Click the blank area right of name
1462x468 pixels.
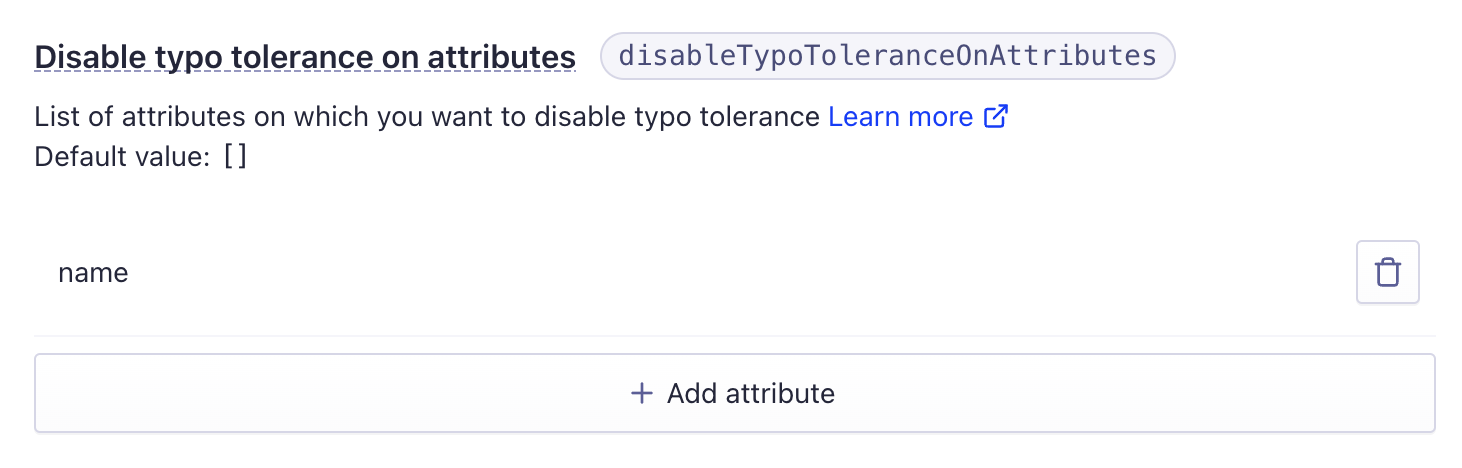pos(740,273)
